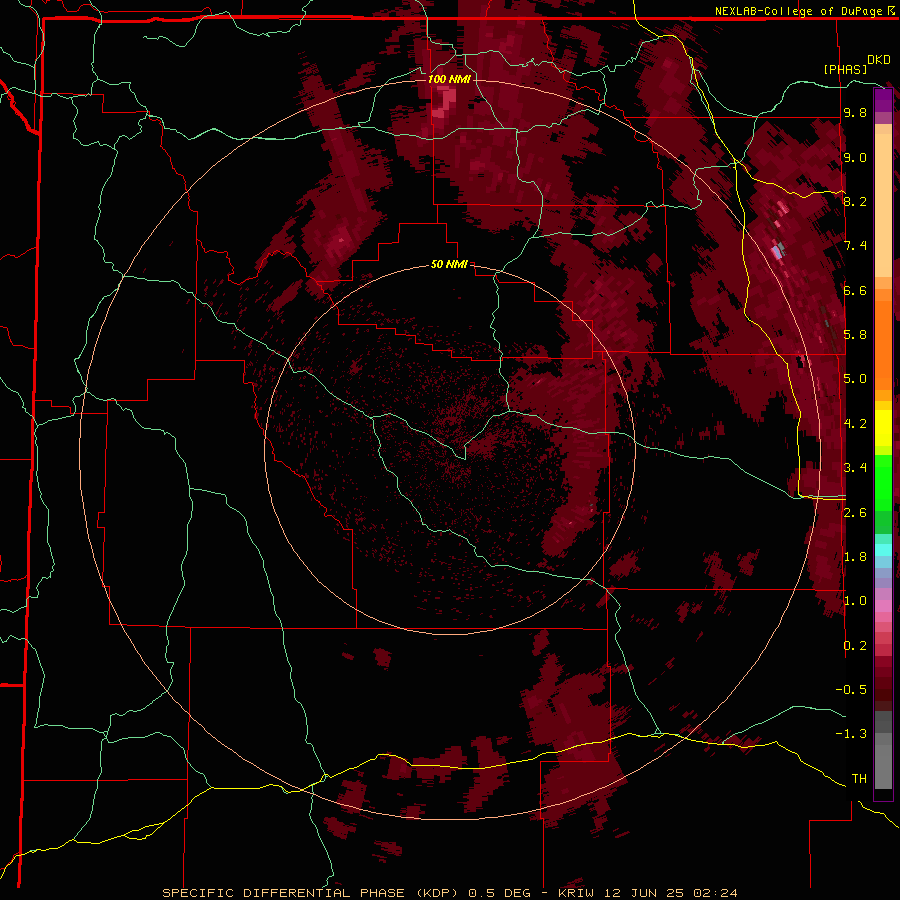Screen dimensions: 900x900
Task: Click the 5.8 value on color scale
Action: coord(855,335)
